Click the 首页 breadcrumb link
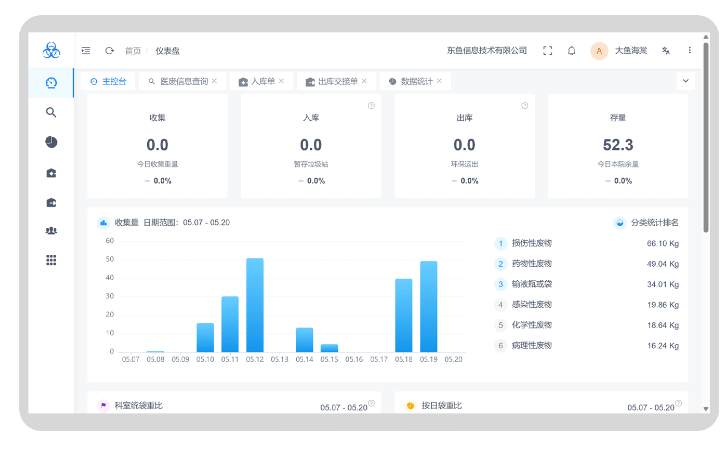The image size is (720, 450). click(132, 50)
